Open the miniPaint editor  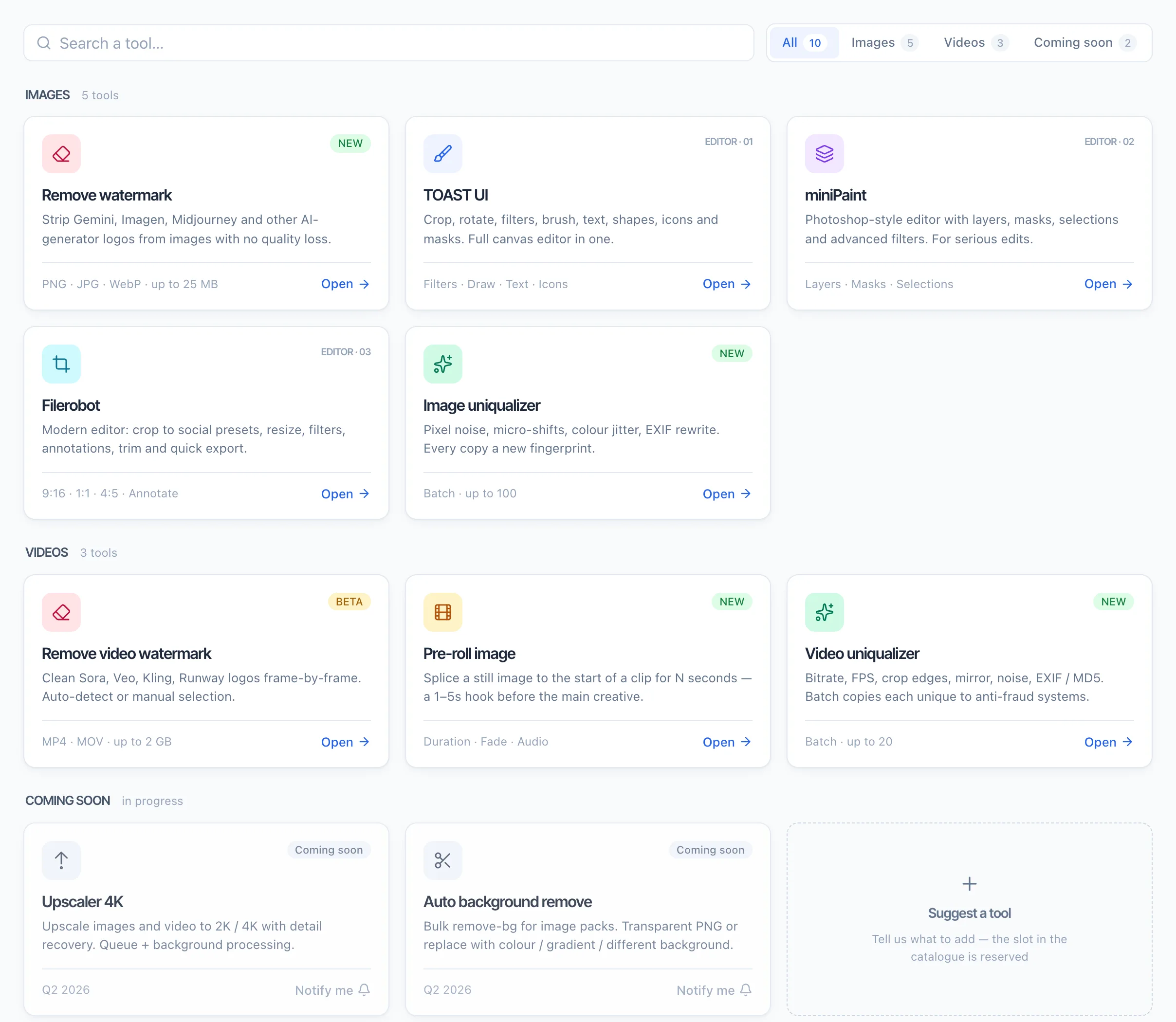(x=1108, y=284)
